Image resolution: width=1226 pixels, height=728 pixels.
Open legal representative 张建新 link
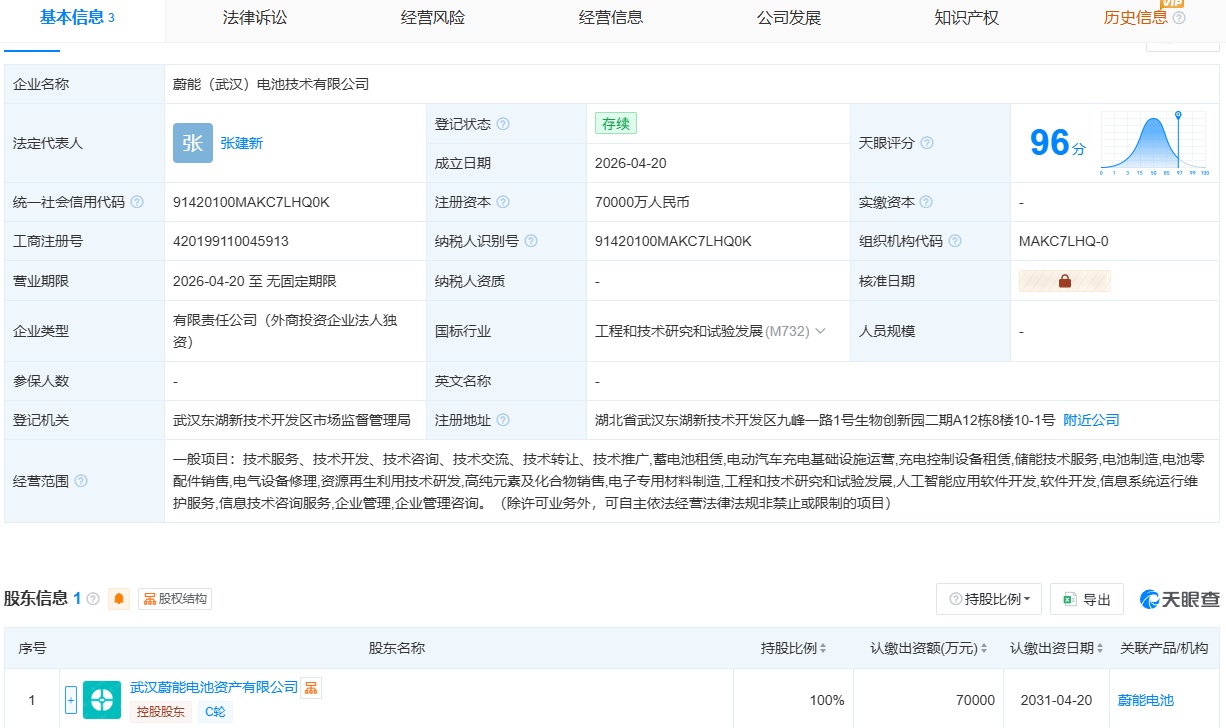point(242,143)
